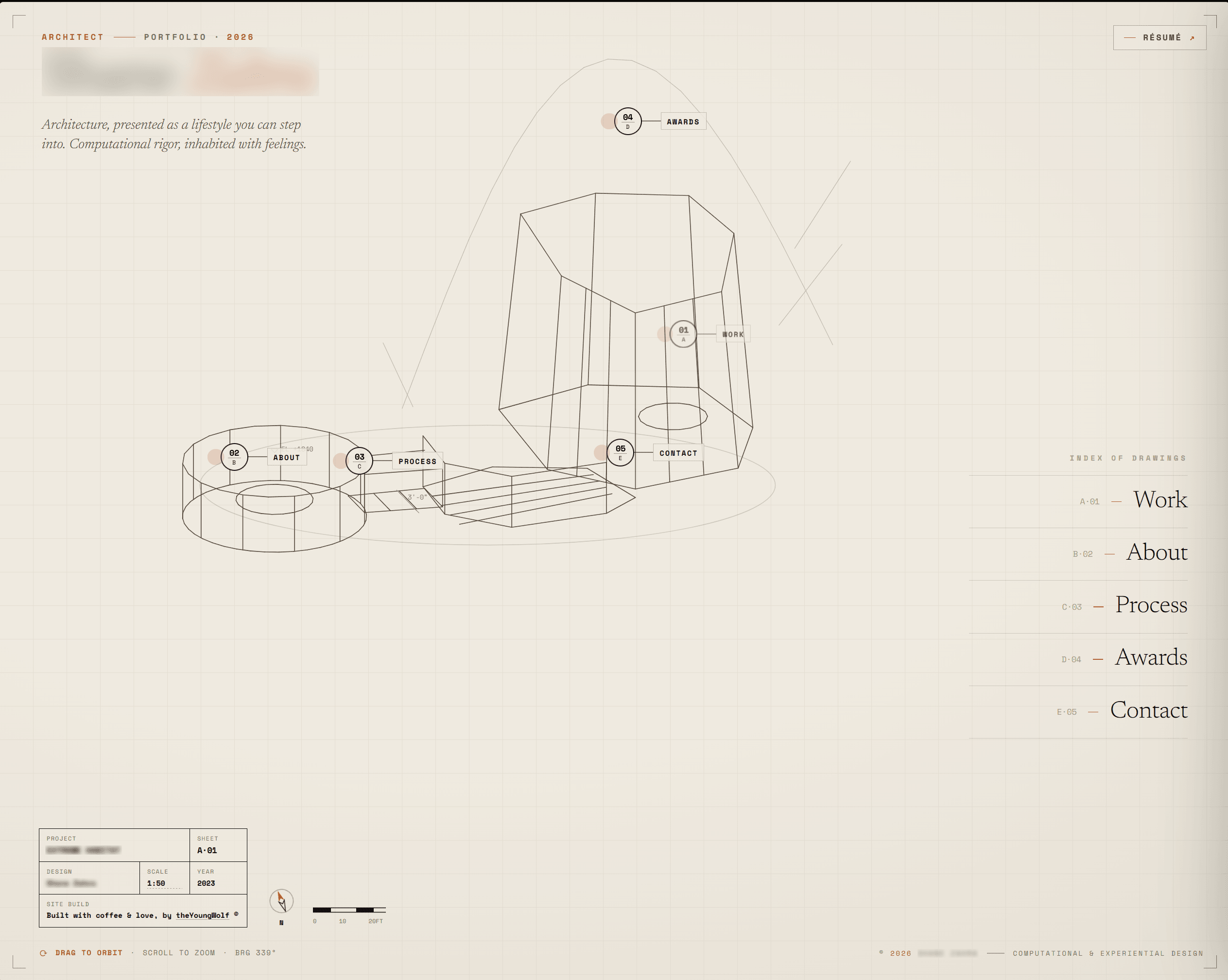Click the north compass icon
This screenshot has height=980, width=1228.
click(281, 901)
